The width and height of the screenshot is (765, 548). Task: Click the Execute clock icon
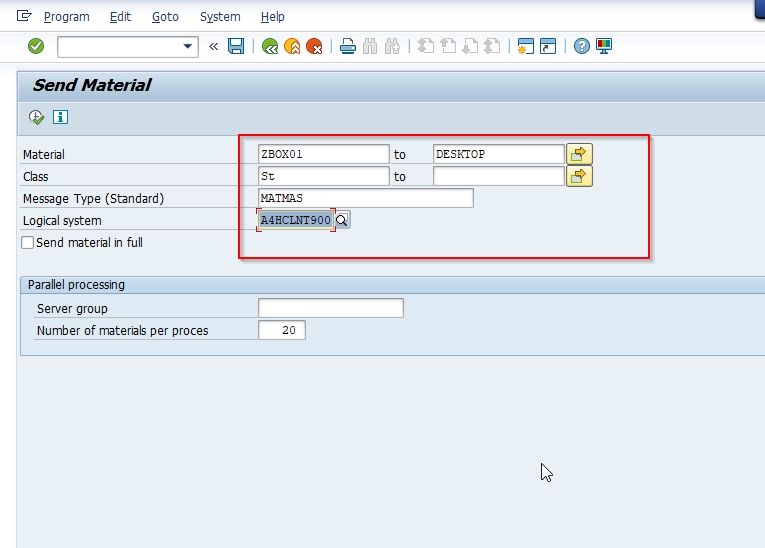tap(37, 117)
